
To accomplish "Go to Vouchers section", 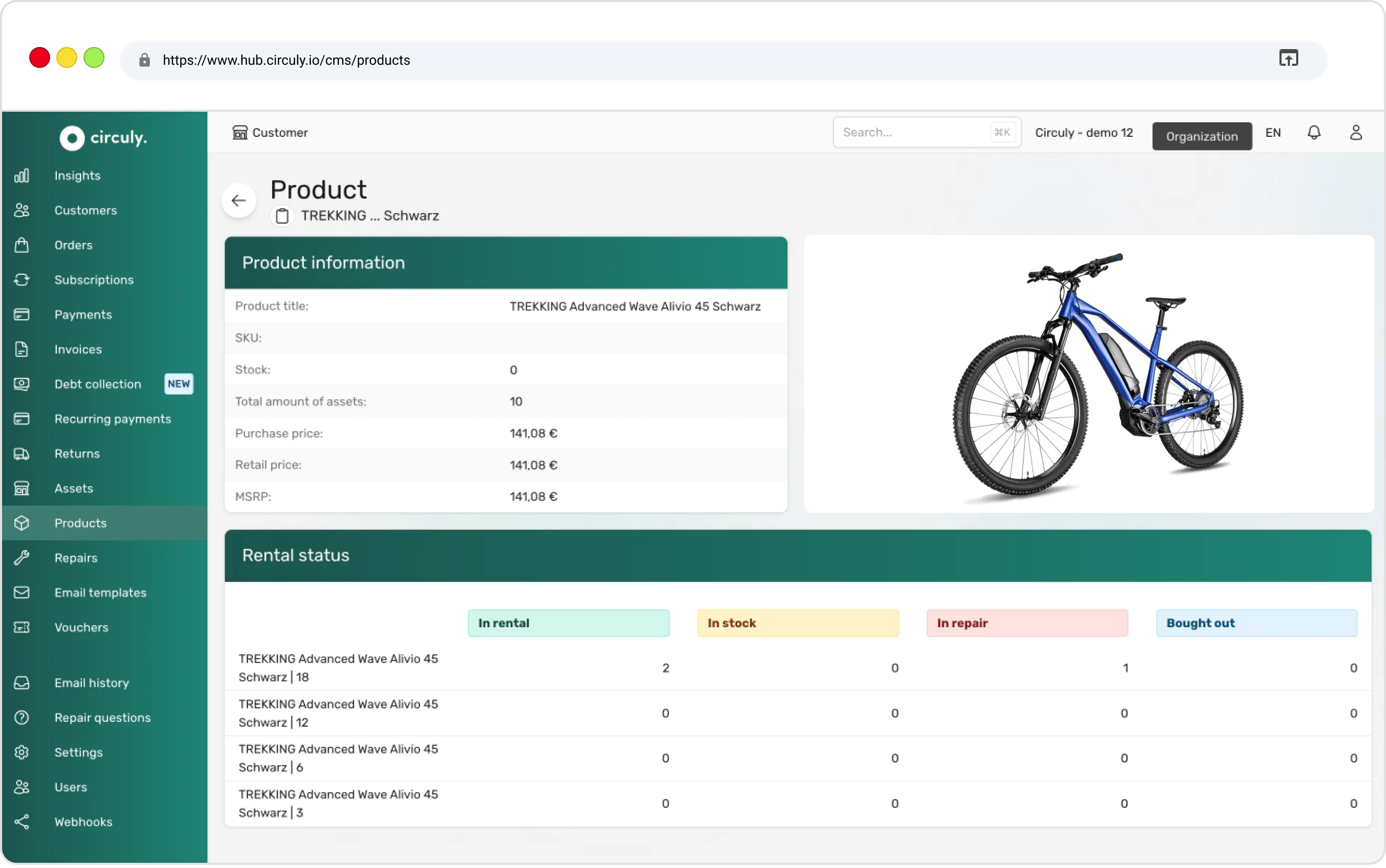I will coord(81,627).
